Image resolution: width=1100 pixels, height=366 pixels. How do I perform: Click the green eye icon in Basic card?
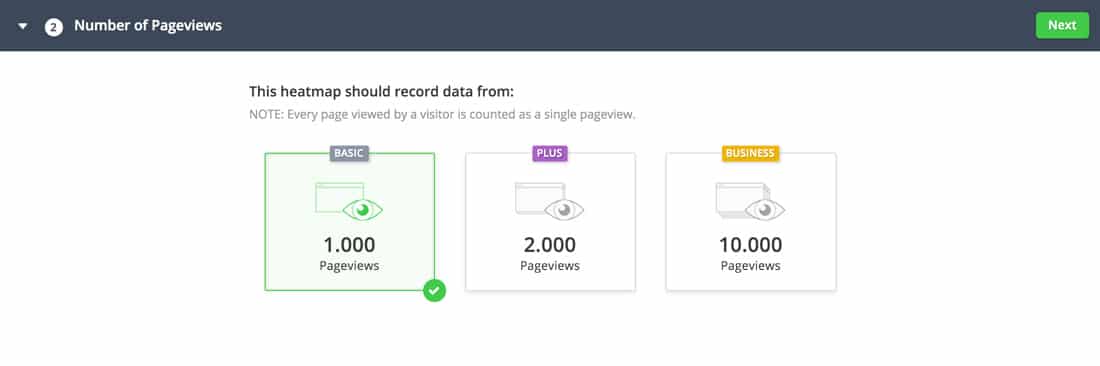pyautogui.click(x=363, y=209)
